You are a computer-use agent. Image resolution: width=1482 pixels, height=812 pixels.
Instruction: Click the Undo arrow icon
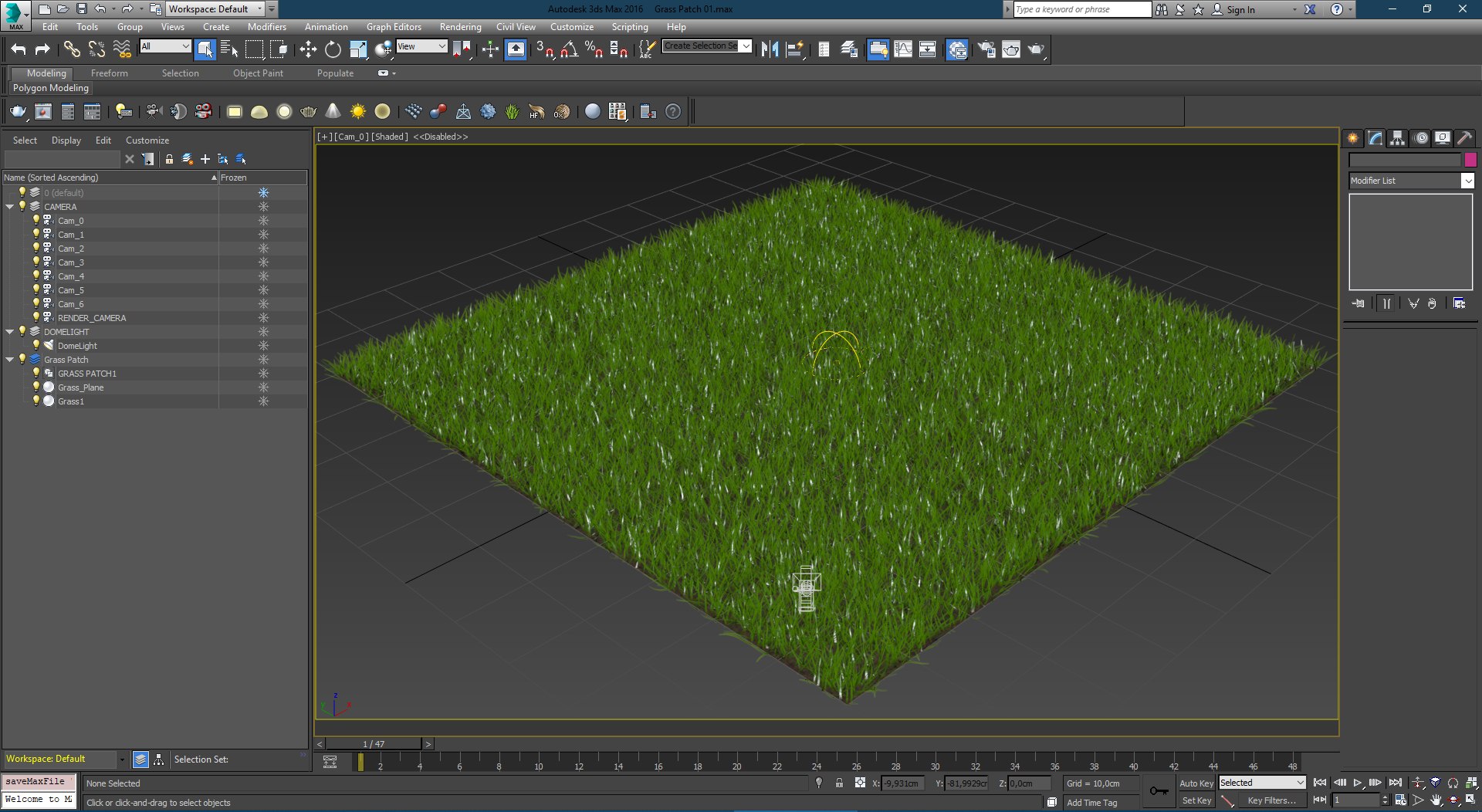tap(19, 49)
